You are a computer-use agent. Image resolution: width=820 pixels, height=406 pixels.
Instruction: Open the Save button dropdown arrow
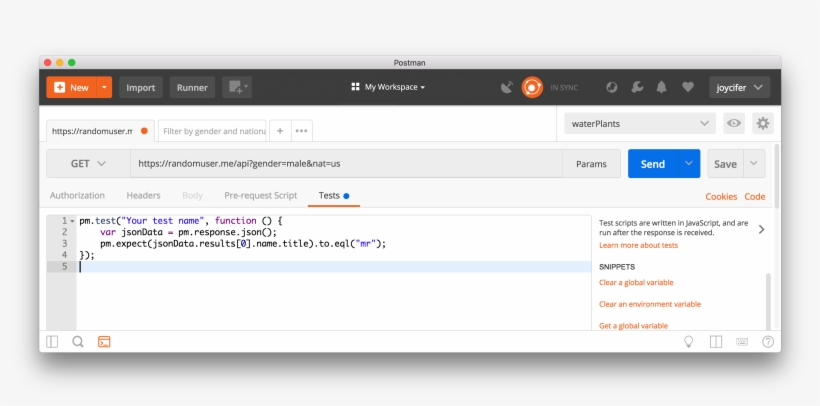click(754, 164)
